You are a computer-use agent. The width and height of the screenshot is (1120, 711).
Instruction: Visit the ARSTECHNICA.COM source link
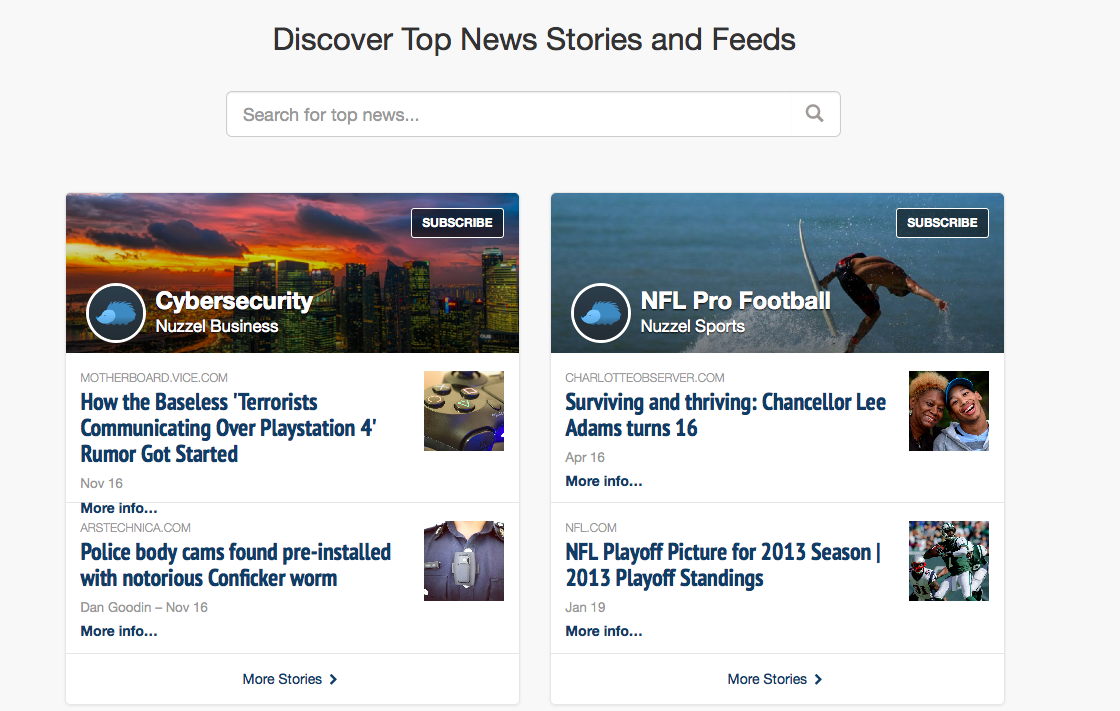(135, 527)
